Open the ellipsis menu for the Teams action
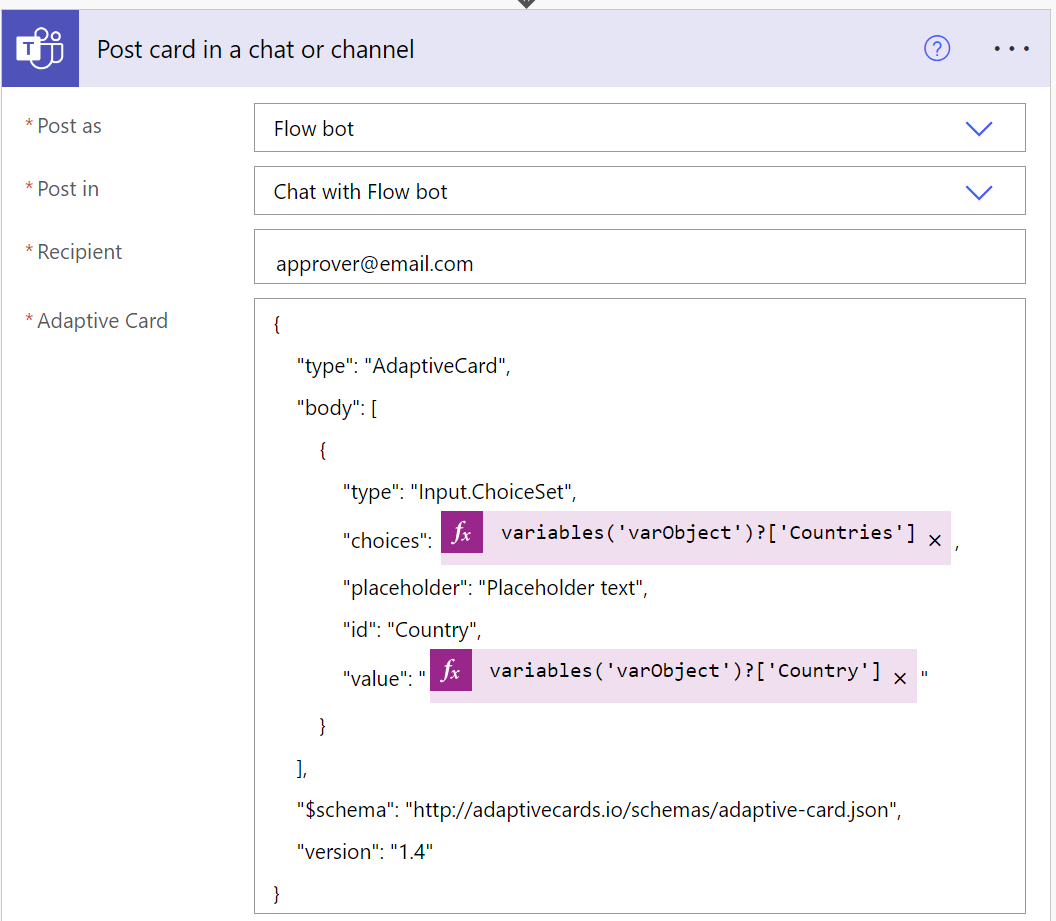The width and height of the screenshot is (1056, 921). tap(1011, 48)
